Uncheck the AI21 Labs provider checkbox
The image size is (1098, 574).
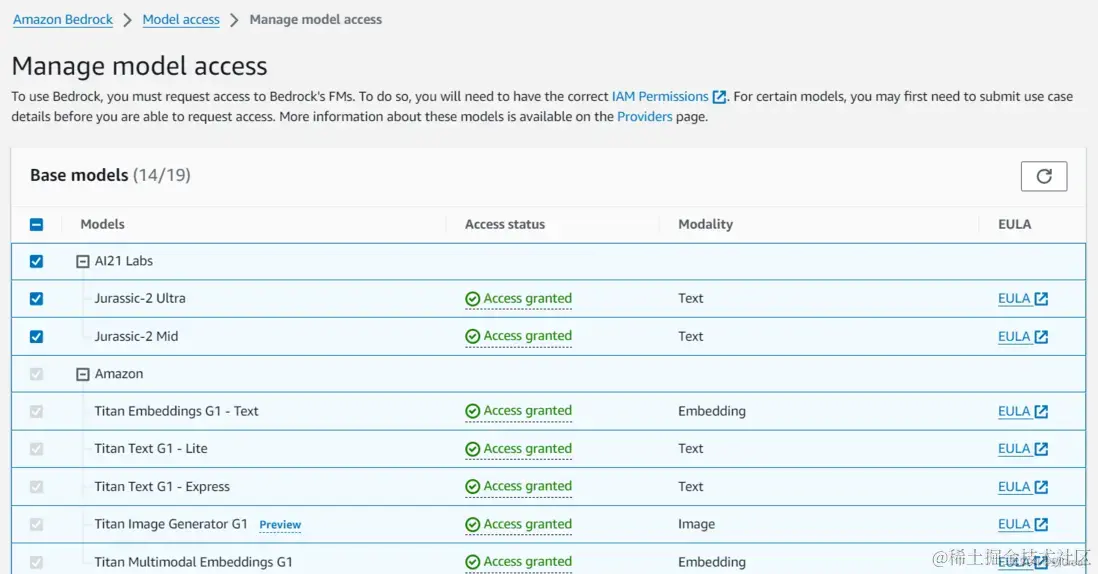[x=37, y=262]
